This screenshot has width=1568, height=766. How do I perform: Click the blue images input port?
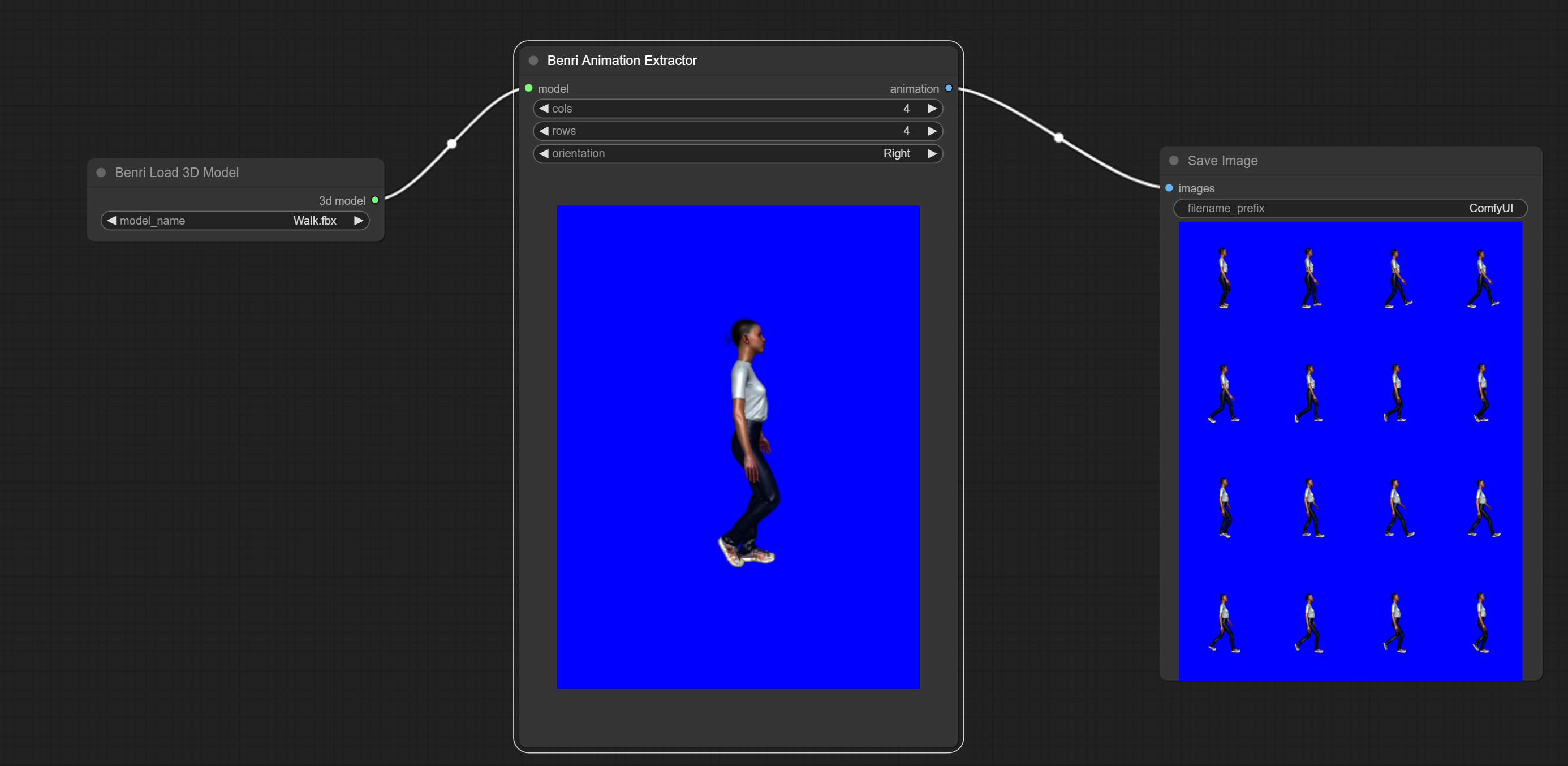(x=1169, y=188)
